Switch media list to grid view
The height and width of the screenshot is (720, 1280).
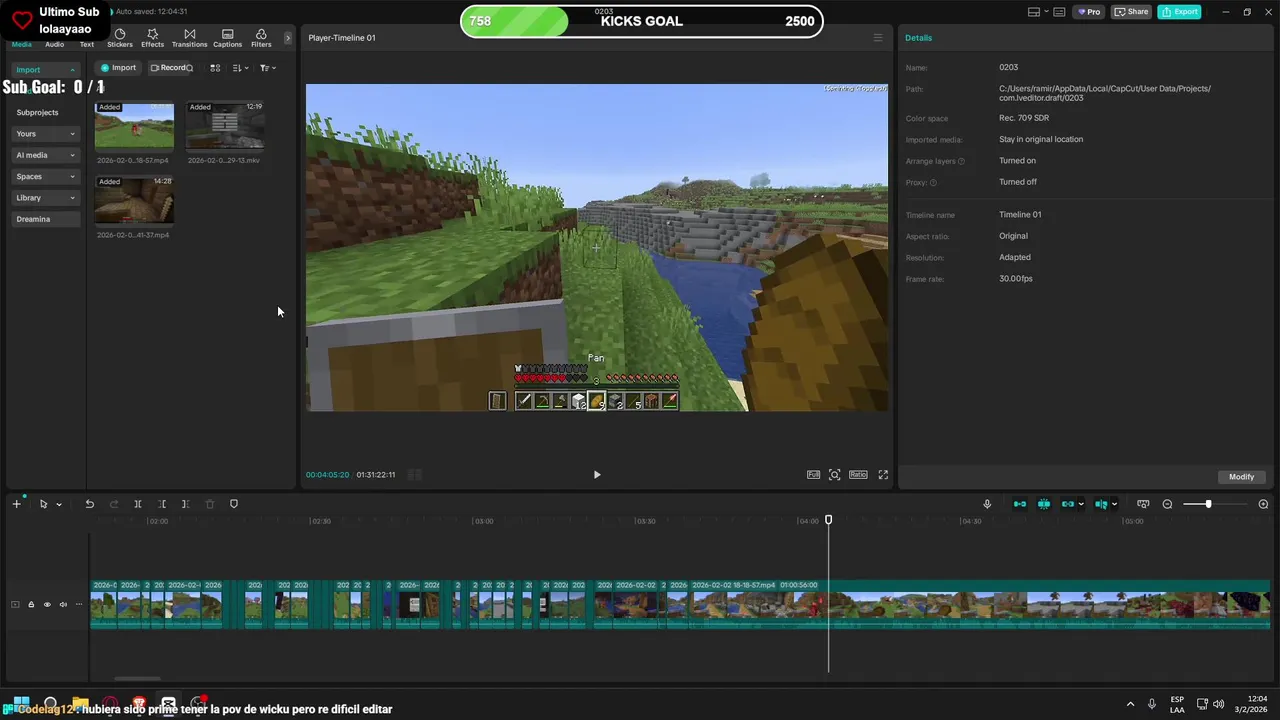(215, 68)
